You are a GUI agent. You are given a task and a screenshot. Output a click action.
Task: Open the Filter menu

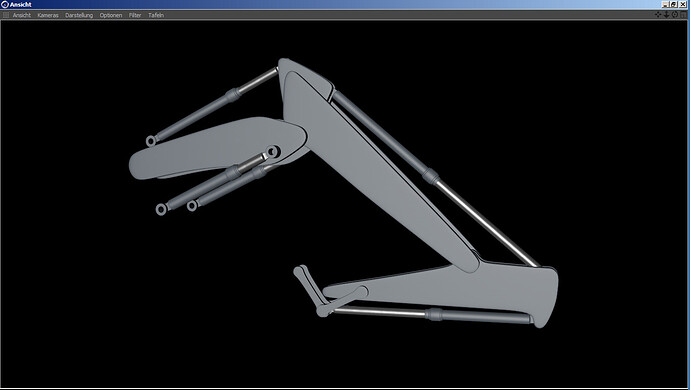click(x=135, y=15)
